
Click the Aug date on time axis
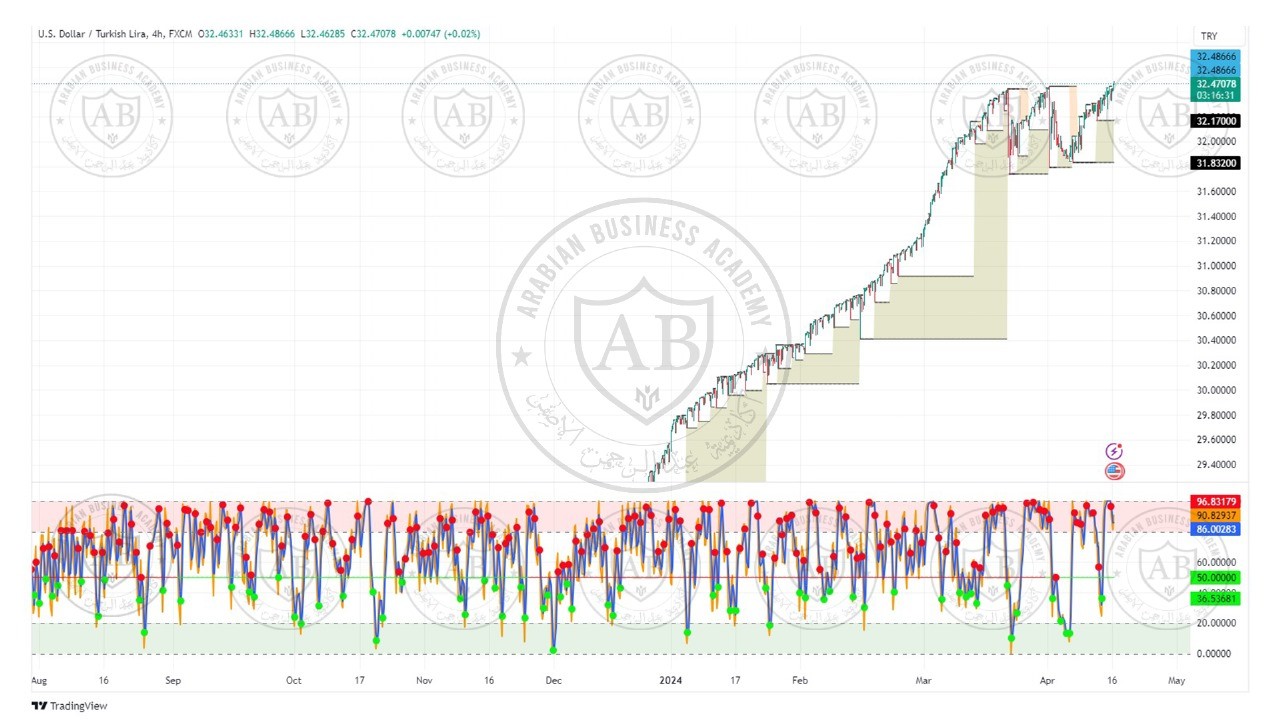point(39,680)
